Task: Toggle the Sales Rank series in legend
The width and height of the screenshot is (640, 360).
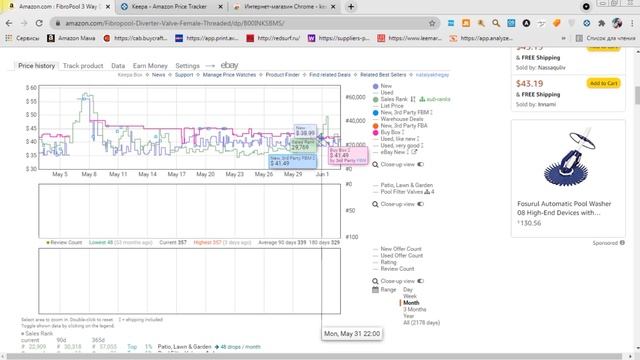Action: pyautogui.click(x=390, y=99)
